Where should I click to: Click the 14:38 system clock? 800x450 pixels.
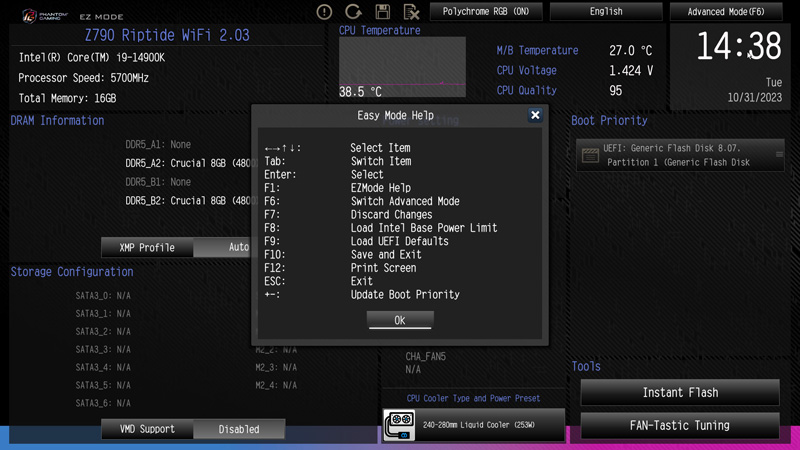(x=738, y=46)
